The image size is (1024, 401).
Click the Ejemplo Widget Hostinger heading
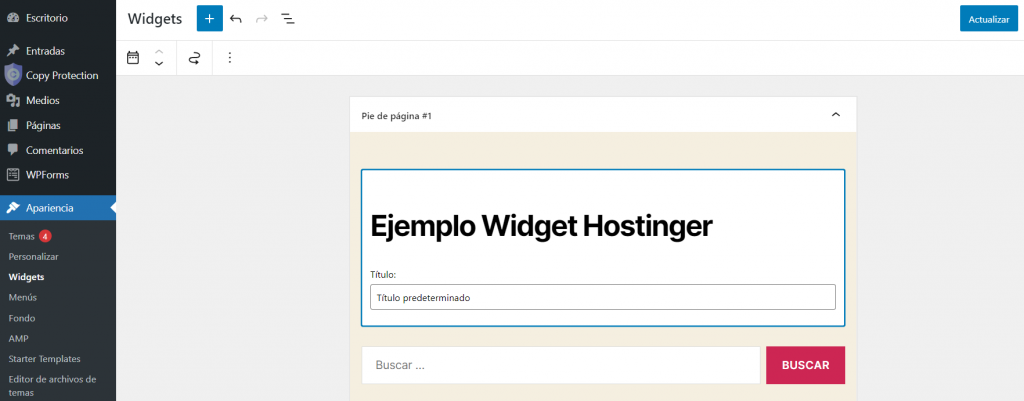(x=541, y=227)
